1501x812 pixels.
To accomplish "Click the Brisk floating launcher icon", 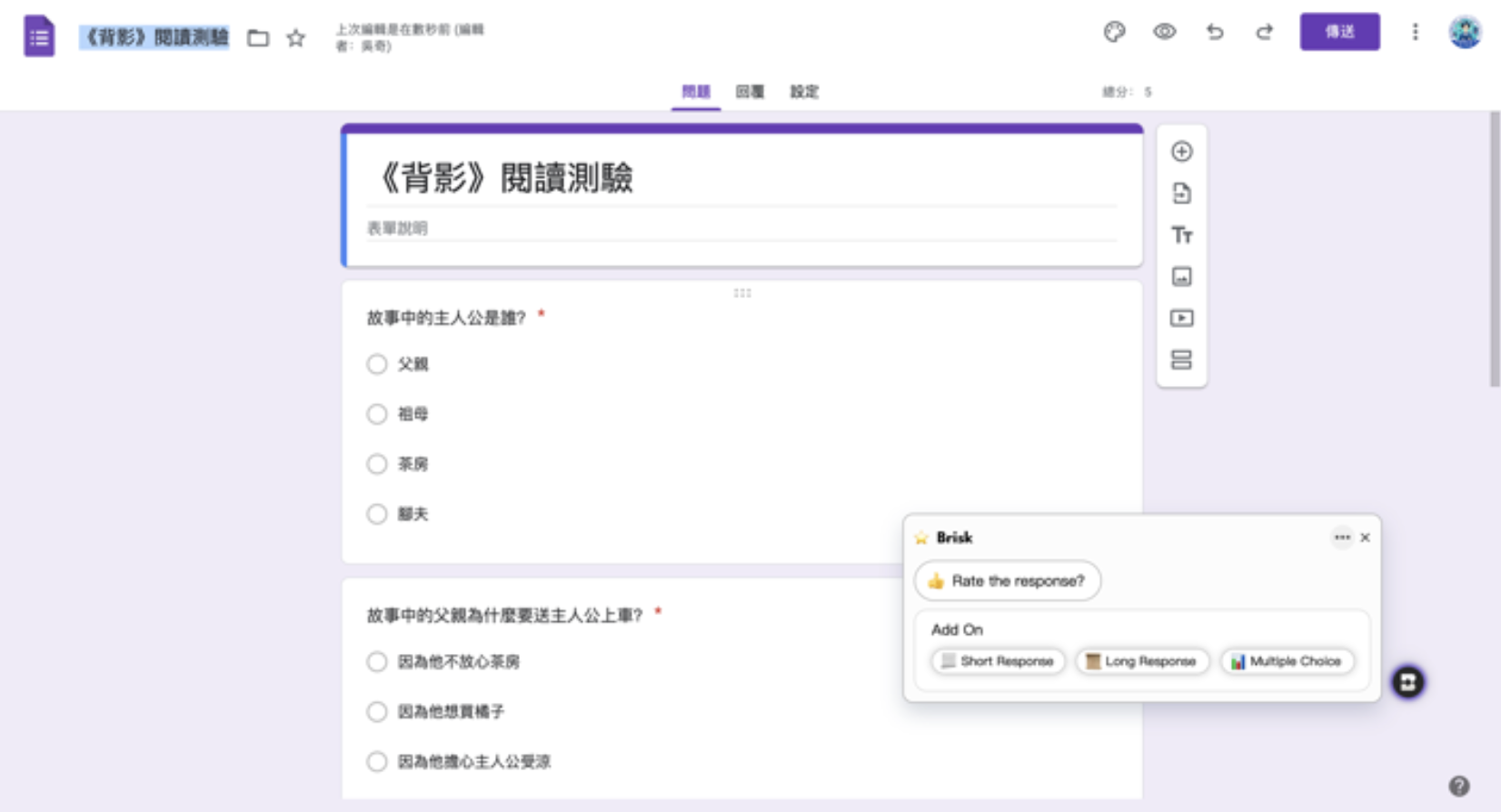I will pyautogui.click(x=1408, y=682).
